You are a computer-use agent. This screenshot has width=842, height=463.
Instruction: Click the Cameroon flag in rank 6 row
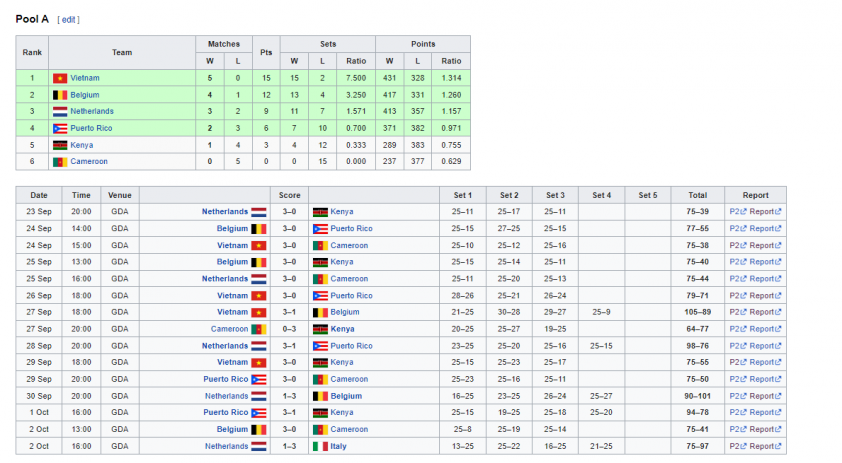60,162
